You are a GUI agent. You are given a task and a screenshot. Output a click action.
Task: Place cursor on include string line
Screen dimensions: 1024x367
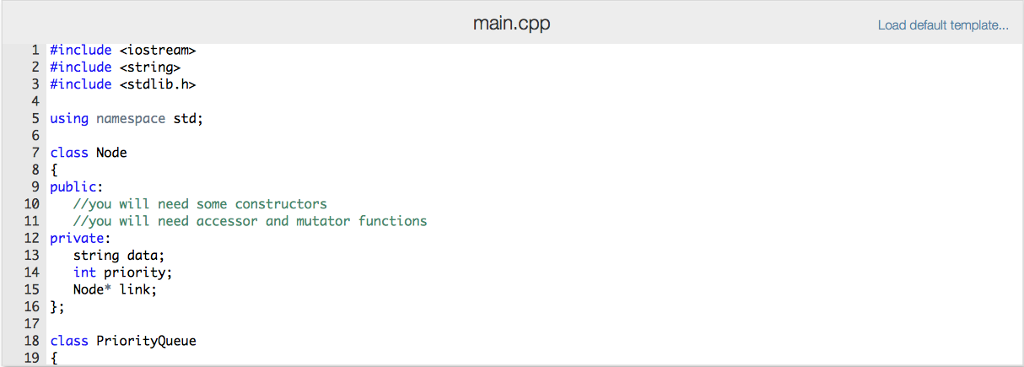click(115, 67)
